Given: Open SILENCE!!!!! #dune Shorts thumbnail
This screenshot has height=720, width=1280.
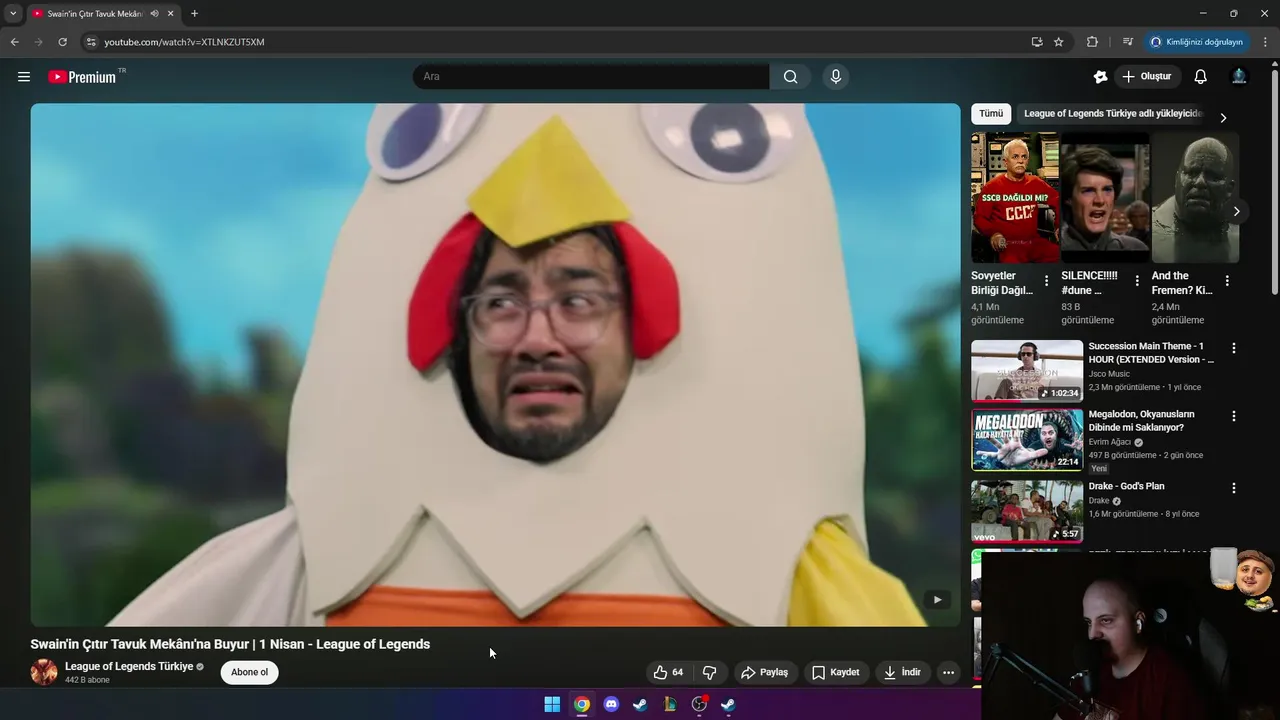Looking at the screenshot, I should (1105, 198).
